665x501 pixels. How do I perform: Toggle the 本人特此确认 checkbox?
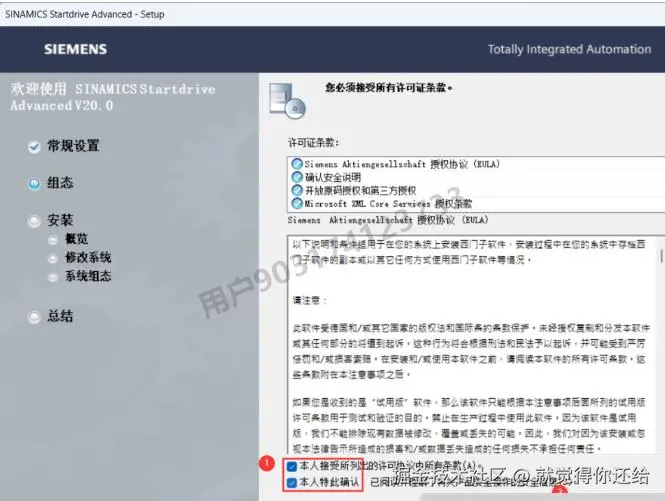point(292,483)
